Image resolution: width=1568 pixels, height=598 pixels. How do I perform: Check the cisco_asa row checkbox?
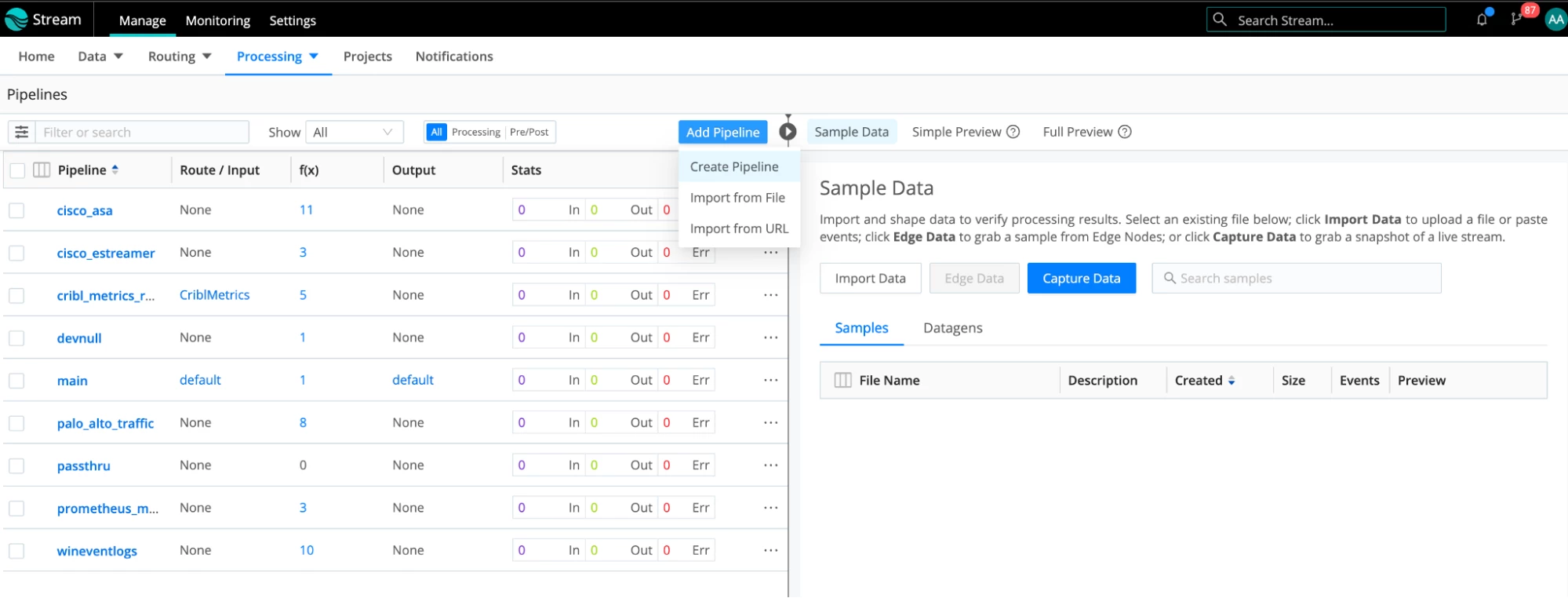16,210
